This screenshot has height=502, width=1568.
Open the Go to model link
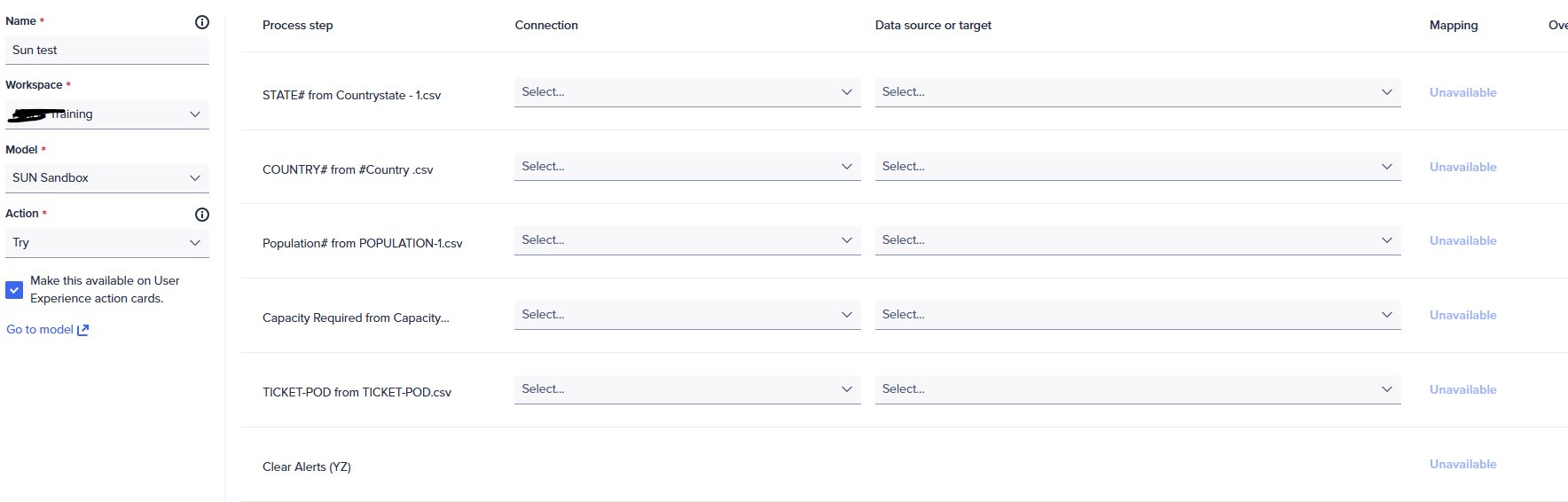click(x=40, y=330)
